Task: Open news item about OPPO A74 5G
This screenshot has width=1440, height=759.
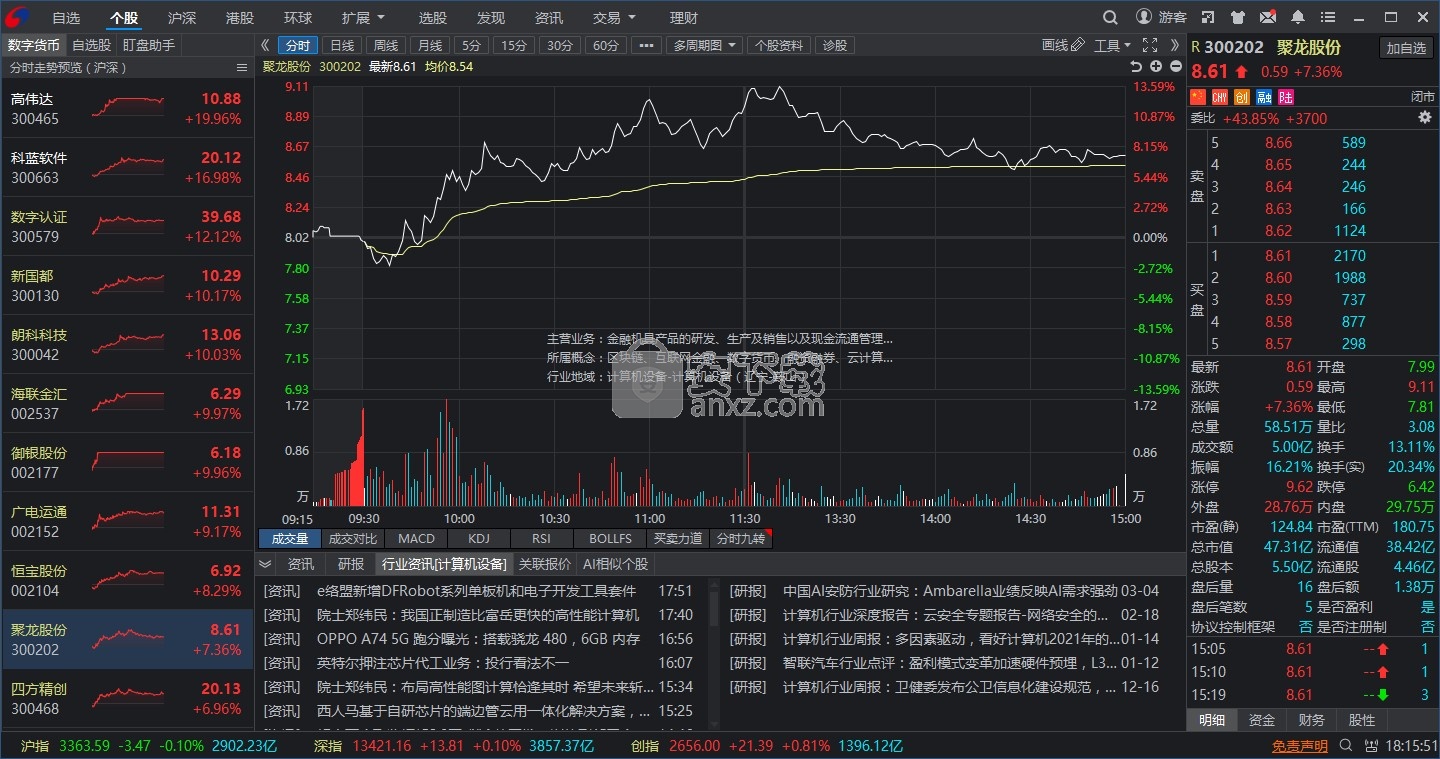Action: (479, 639)
